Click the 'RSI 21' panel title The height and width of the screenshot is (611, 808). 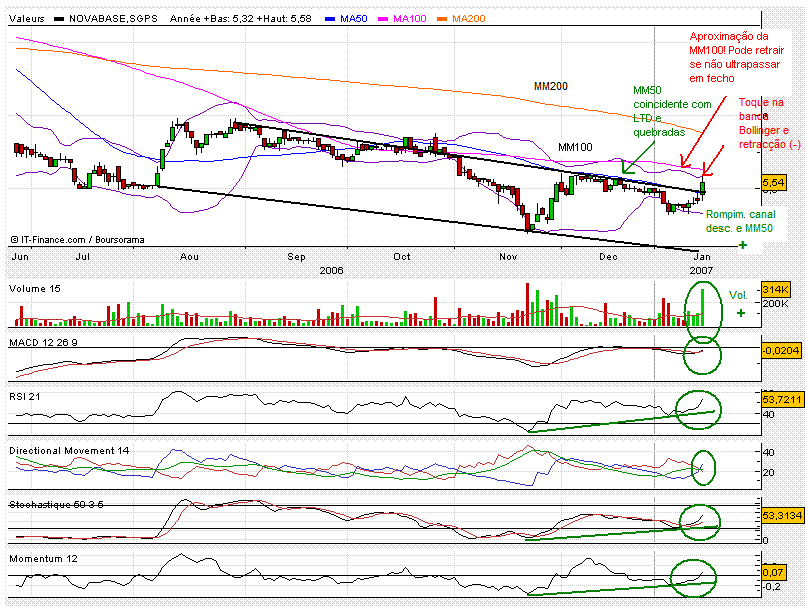(x=24, y=397)
